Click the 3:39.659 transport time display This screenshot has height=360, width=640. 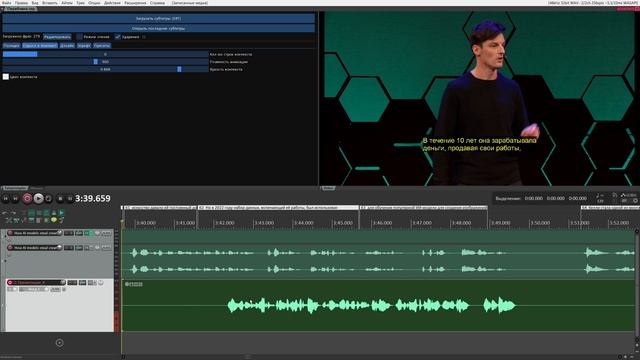click(x=93, y=198)
